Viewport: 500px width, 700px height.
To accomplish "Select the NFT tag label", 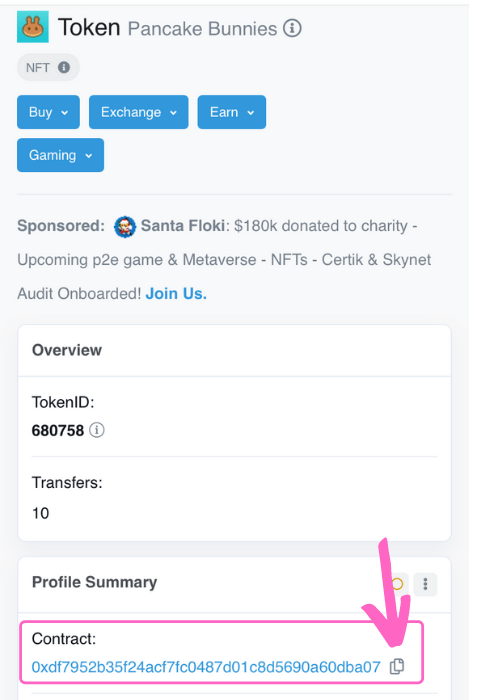I will click(38, 68).
